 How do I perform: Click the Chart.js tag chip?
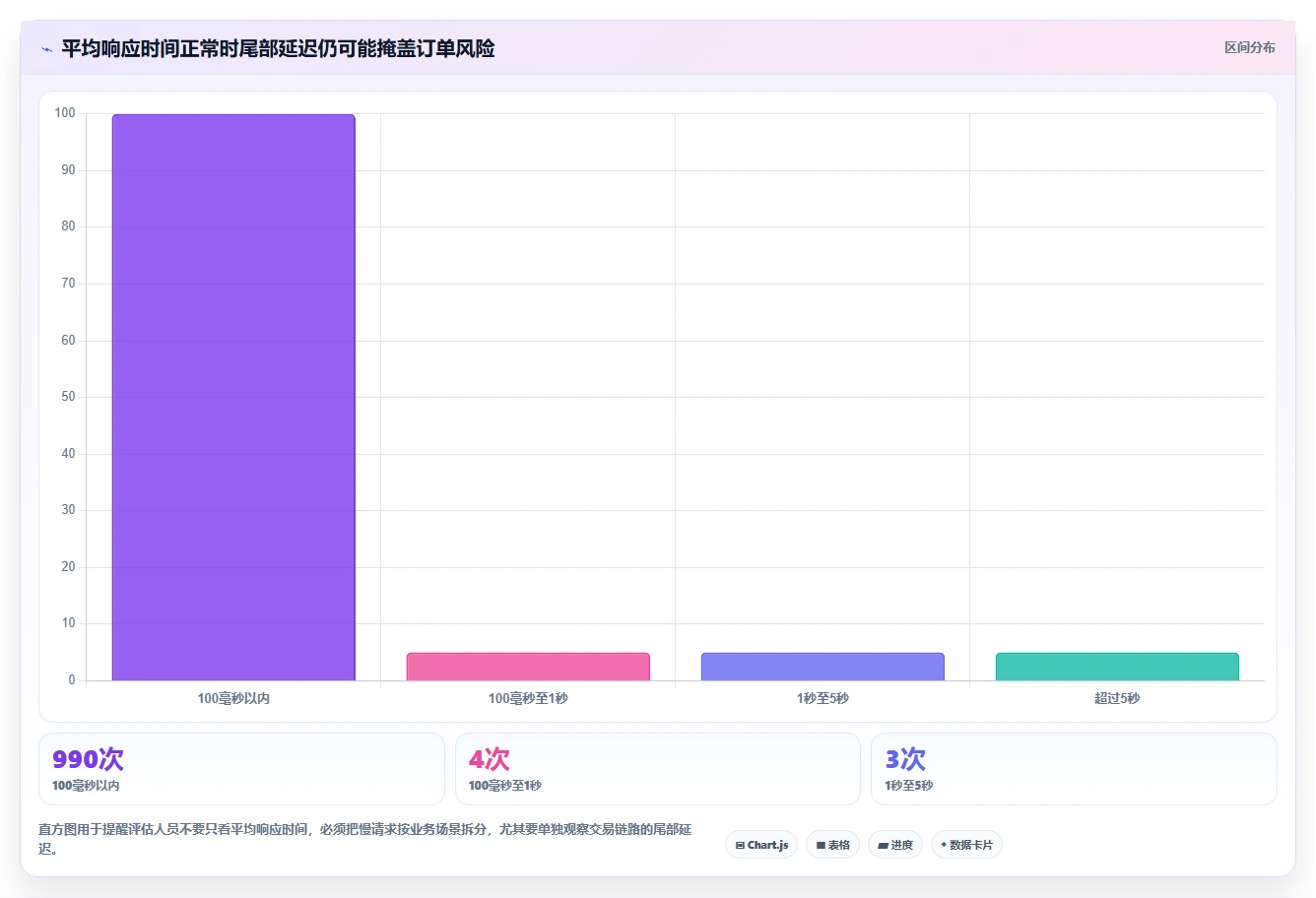pyautogui.click(x=761, y=845)
